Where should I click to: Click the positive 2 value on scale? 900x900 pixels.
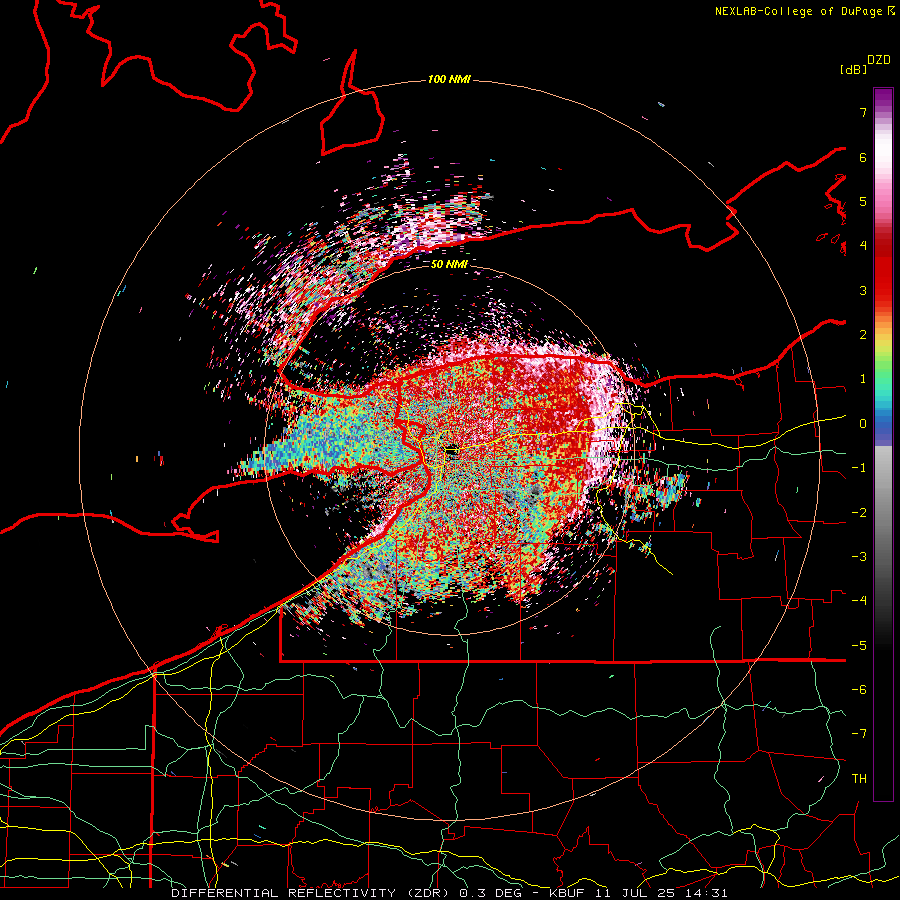(863, 335)
